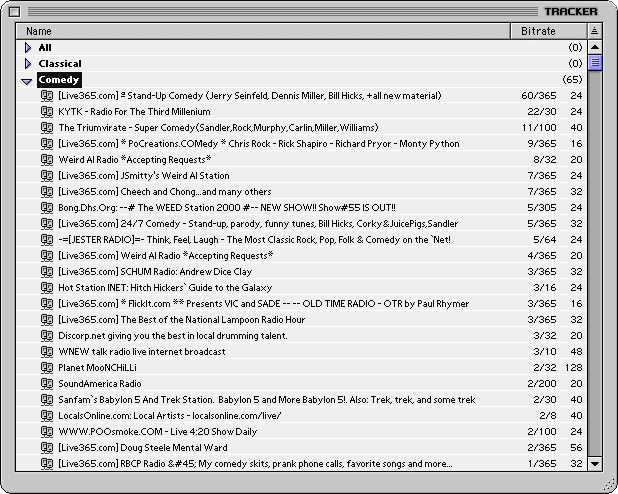Select 'Bong.Dhs.Org' WEED Station 2000 row text

227,208
